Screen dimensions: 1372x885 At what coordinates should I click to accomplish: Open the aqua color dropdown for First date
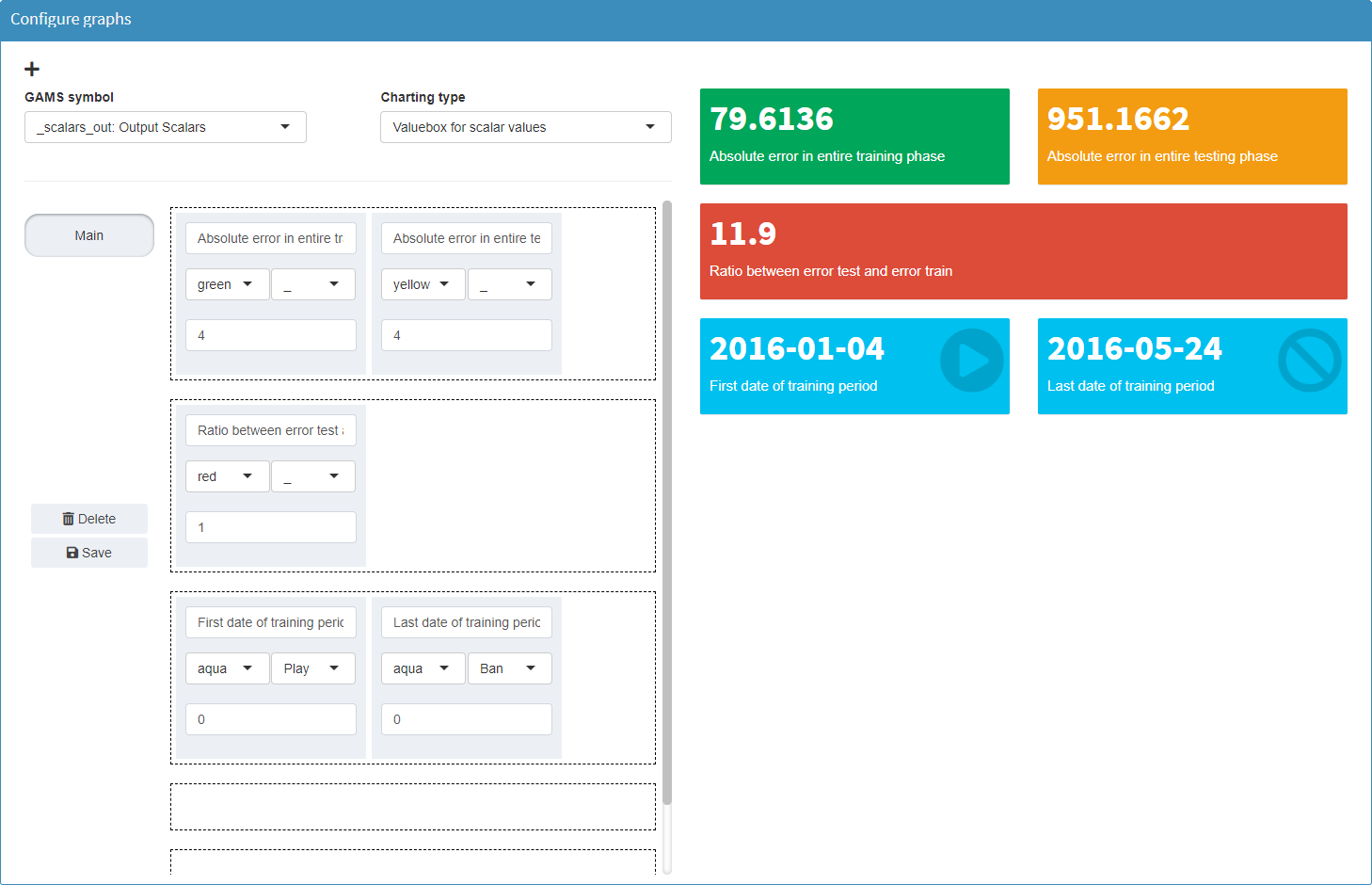227,668
